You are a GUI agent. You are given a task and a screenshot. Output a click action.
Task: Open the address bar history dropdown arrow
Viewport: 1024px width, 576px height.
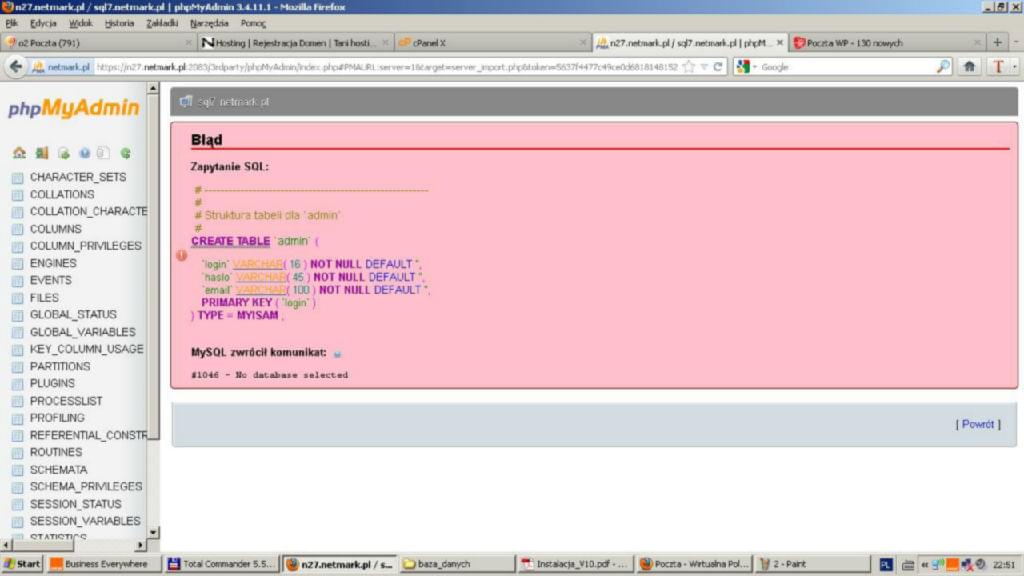(704, 67)
